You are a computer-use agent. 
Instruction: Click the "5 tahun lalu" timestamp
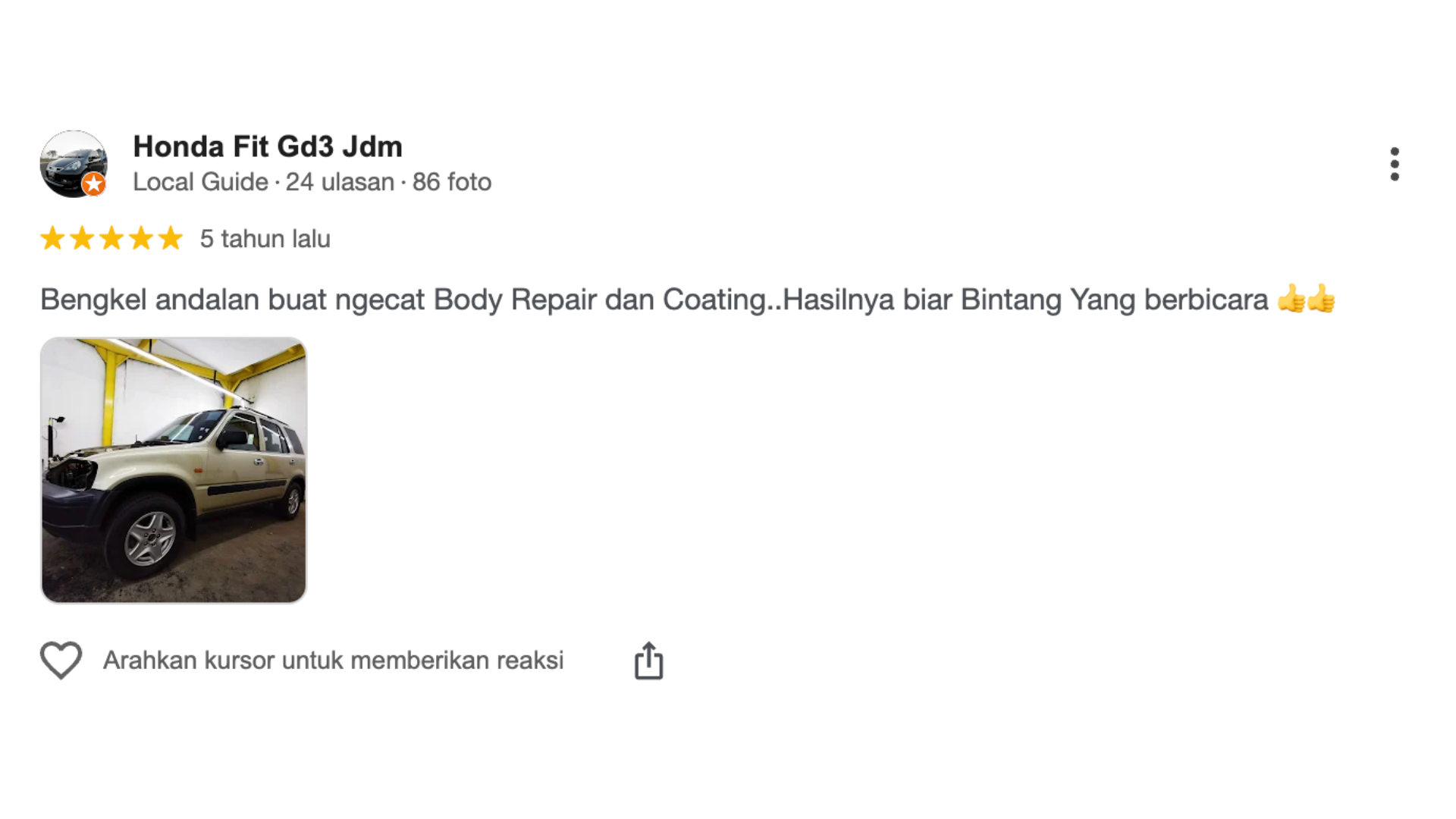click(265, 239)
